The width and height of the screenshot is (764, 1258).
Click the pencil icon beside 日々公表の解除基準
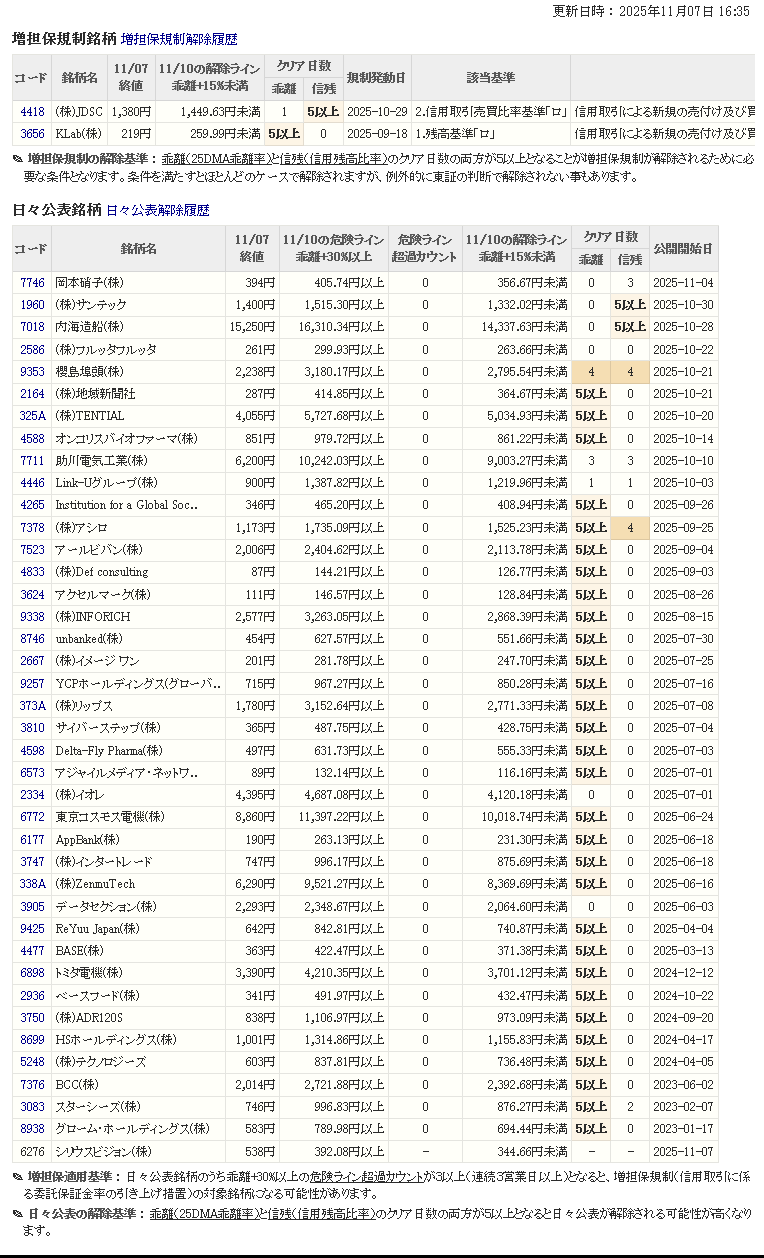[18, 1213]
